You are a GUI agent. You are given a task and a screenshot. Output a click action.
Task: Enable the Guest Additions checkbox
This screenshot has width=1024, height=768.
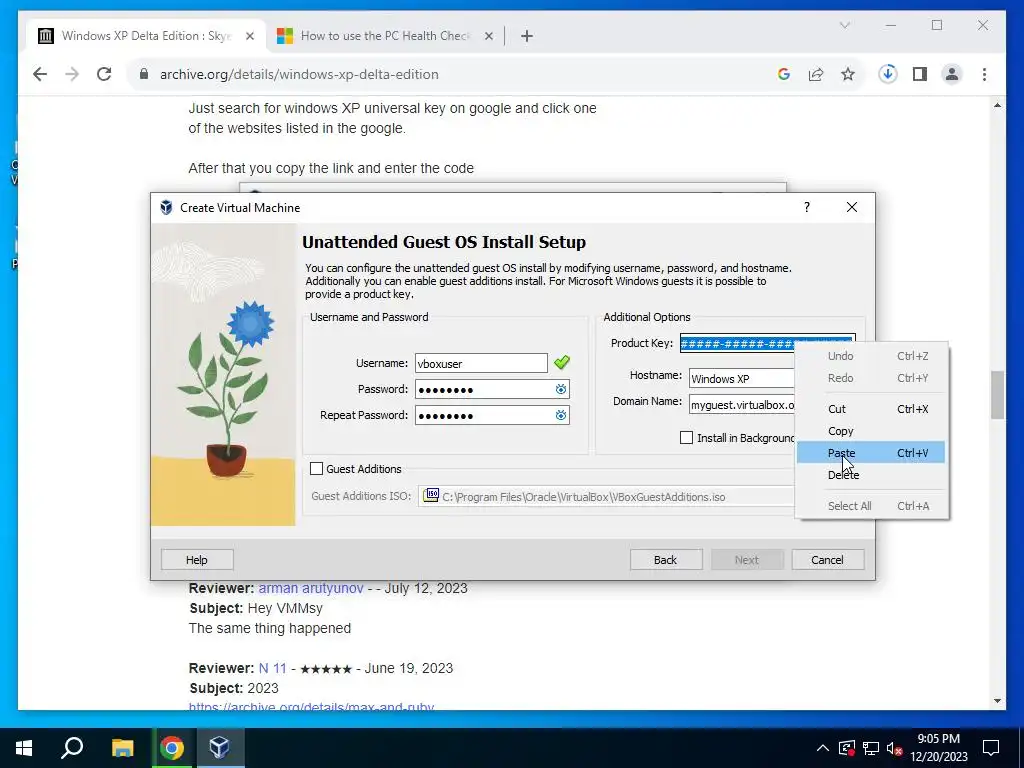point(316,468)
